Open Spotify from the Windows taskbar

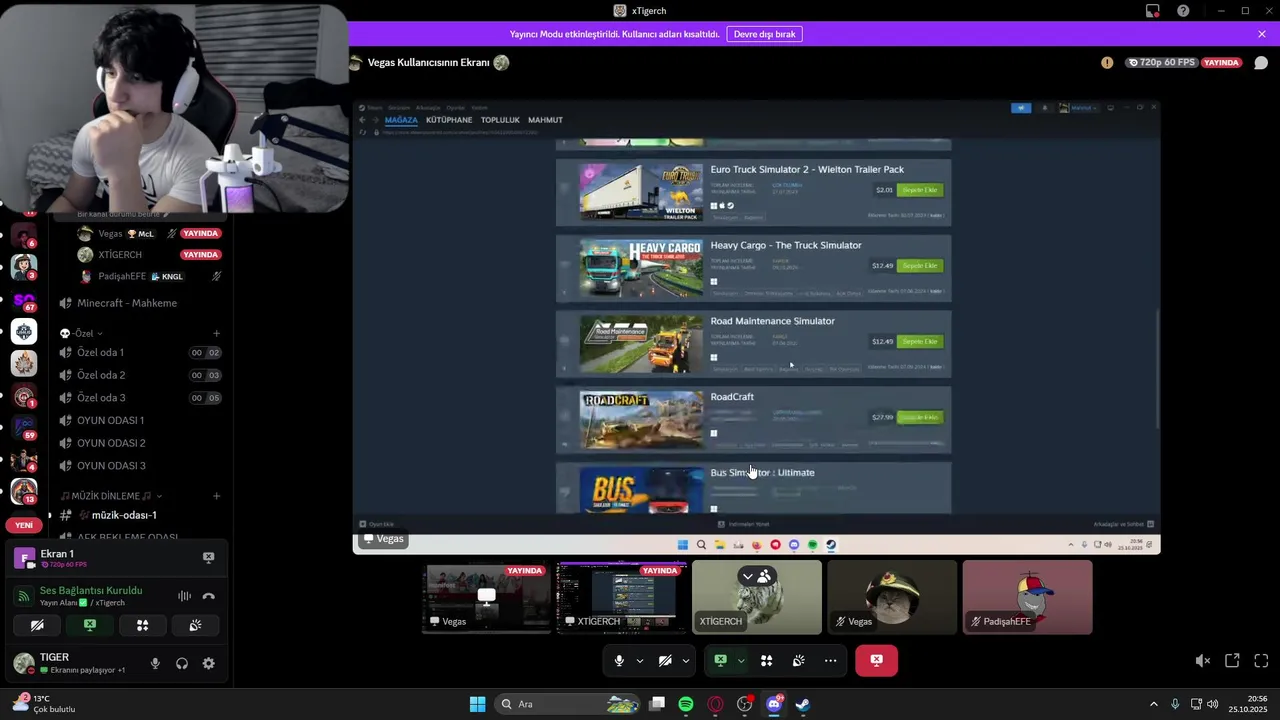pos(686,704)
